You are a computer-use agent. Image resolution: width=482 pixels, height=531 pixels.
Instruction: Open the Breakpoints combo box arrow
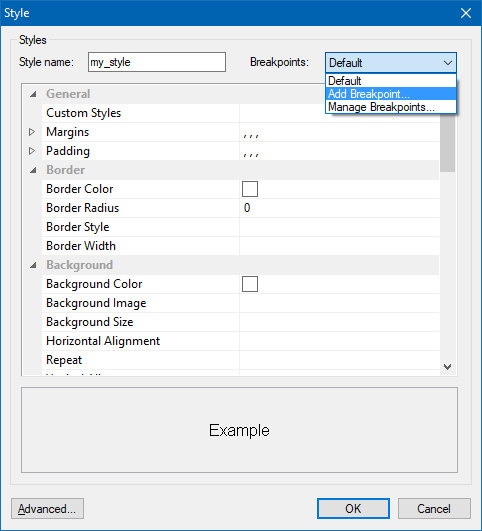point(448,63)
